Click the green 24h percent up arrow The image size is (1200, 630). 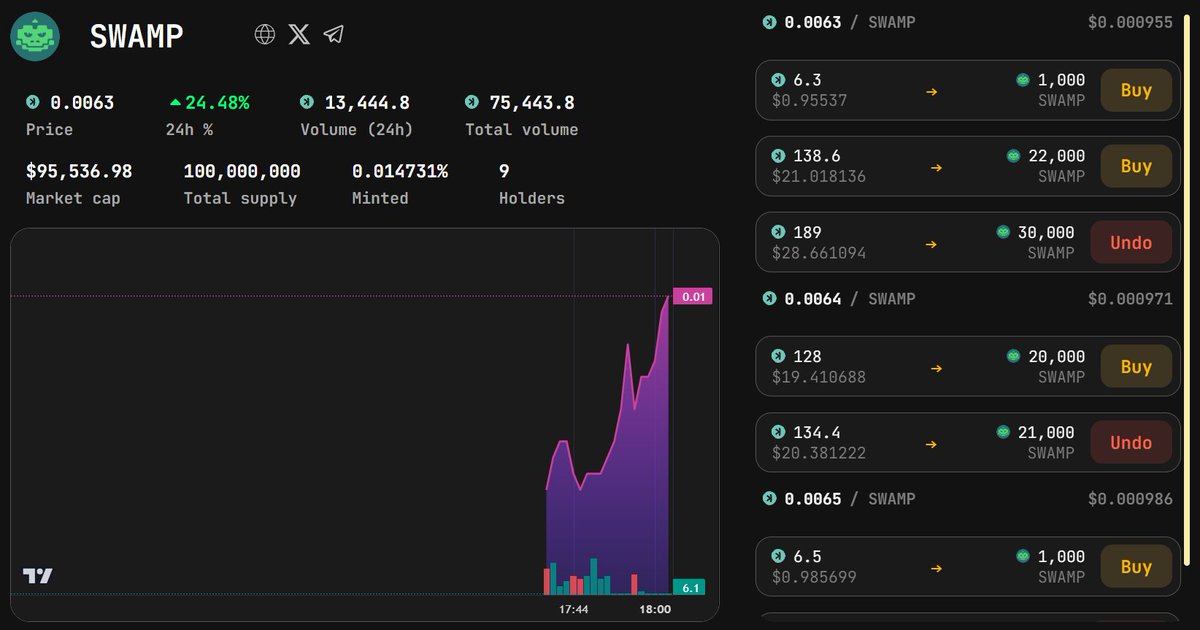[175, 102]
